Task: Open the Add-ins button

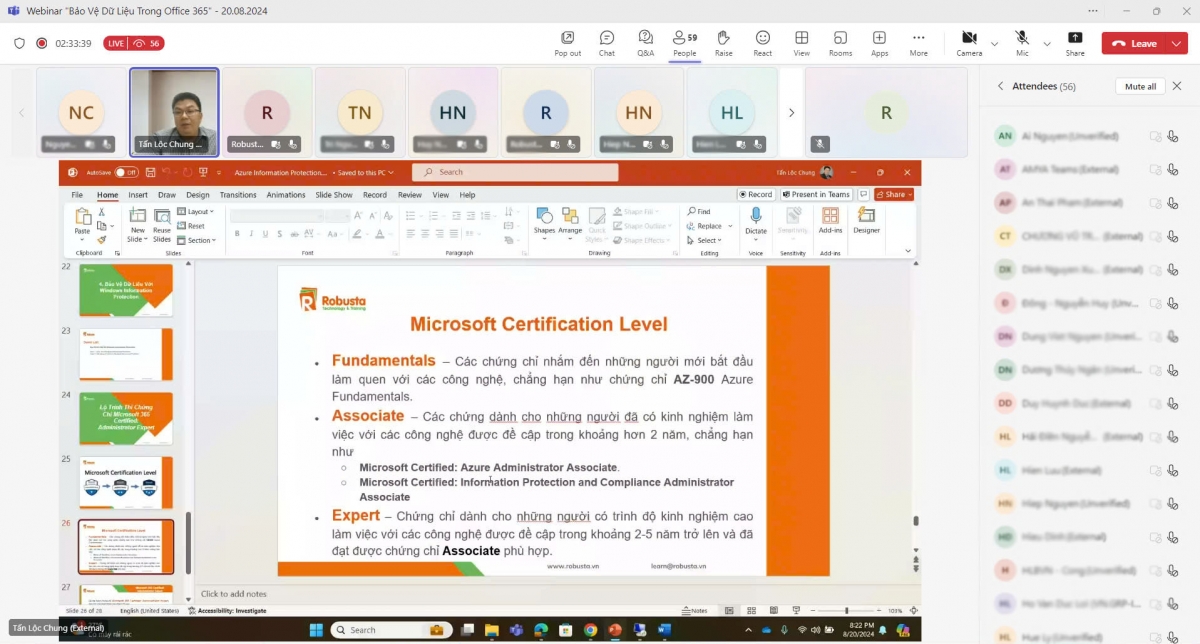Action: pos(830,221)
